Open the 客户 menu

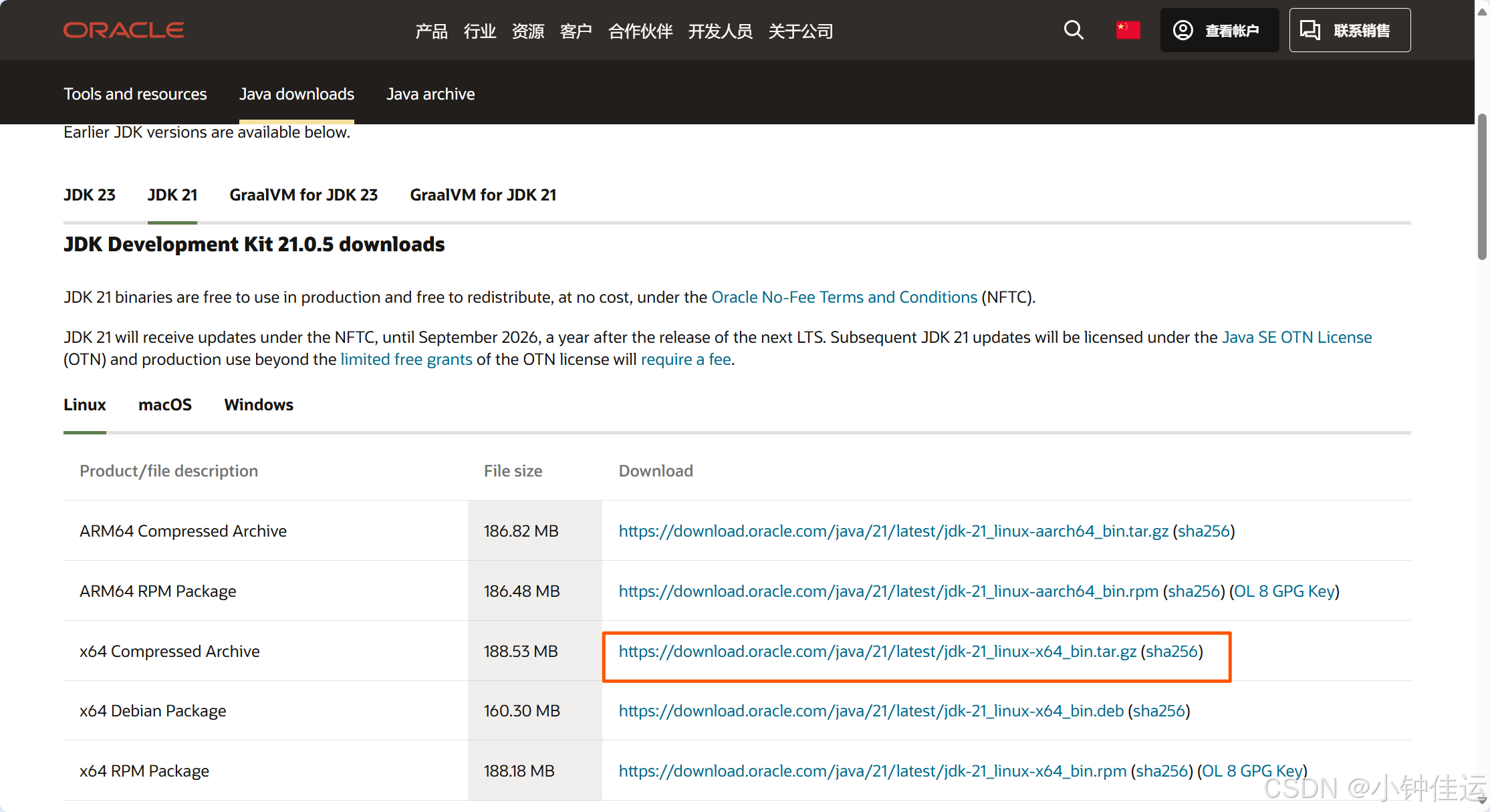click(576, 31)
